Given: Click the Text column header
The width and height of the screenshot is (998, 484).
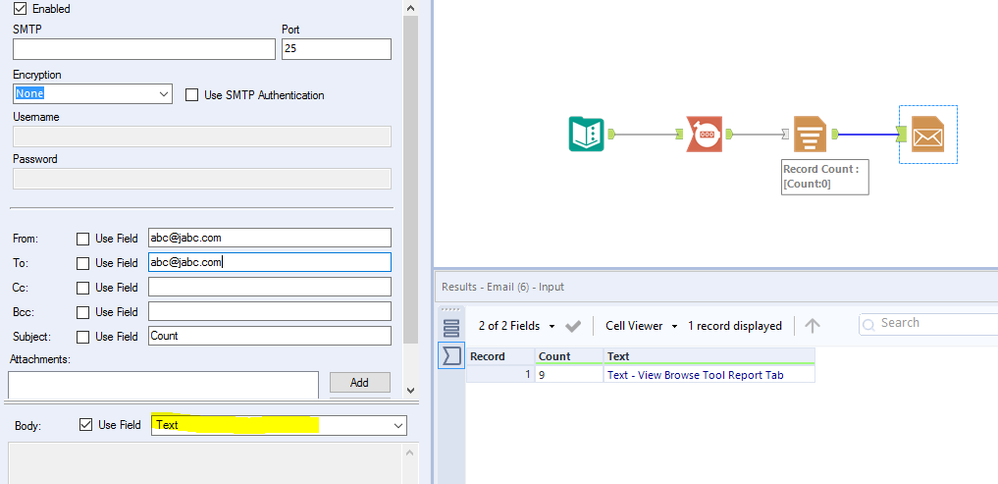Looking at the screenshot, I should click(x=709, y=357).
